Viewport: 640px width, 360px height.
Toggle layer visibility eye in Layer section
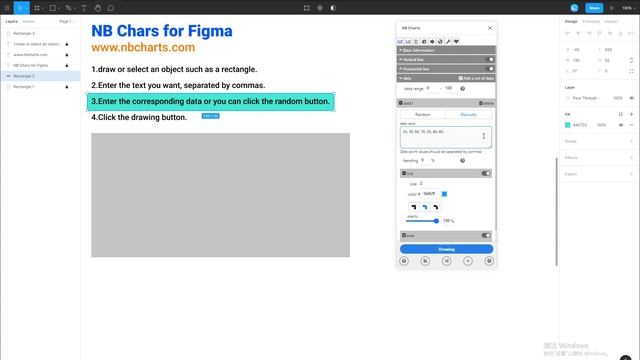(631, 98)
